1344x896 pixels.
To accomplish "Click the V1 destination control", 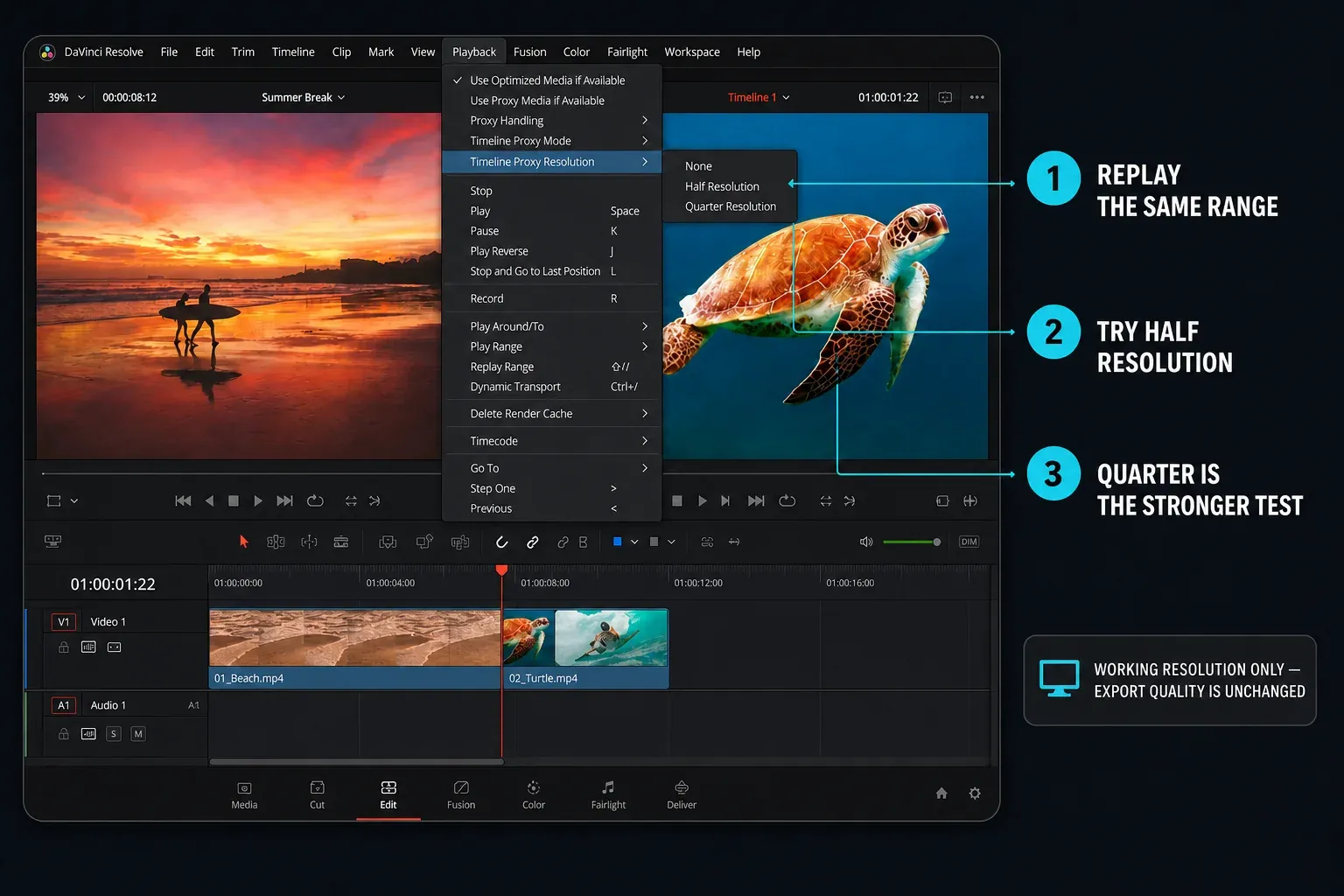I will [63, 622].
